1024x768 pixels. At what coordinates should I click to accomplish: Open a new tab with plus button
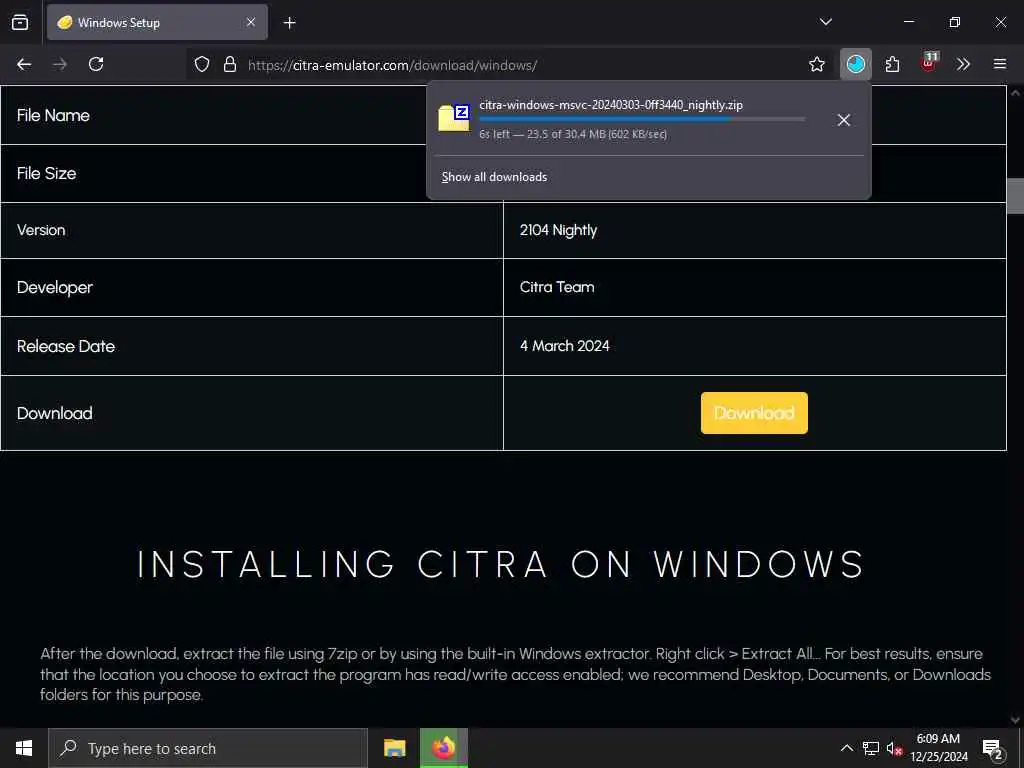[x=290, y=23]
